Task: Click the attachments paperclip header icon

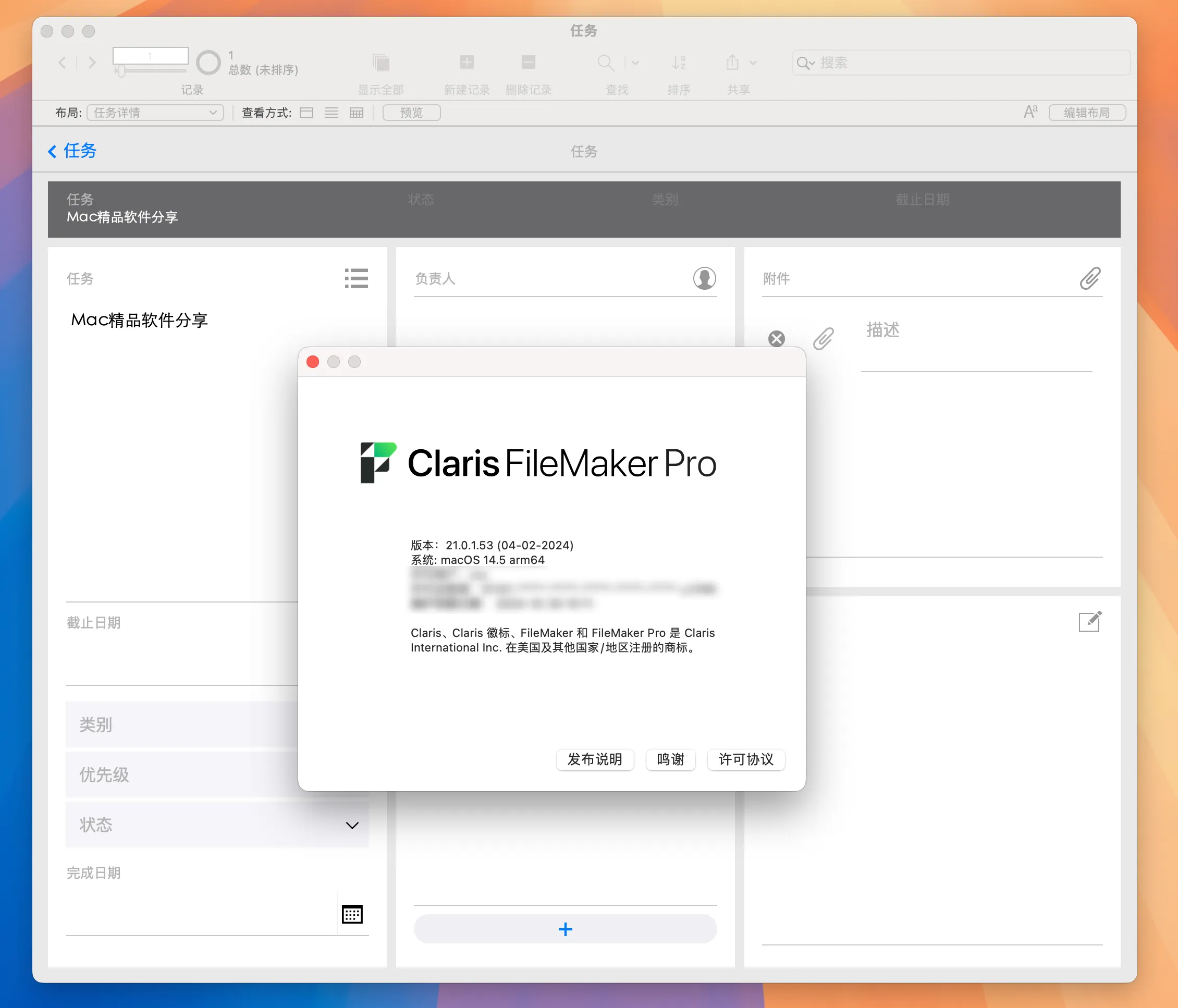Action: [x=1090, y=278]
